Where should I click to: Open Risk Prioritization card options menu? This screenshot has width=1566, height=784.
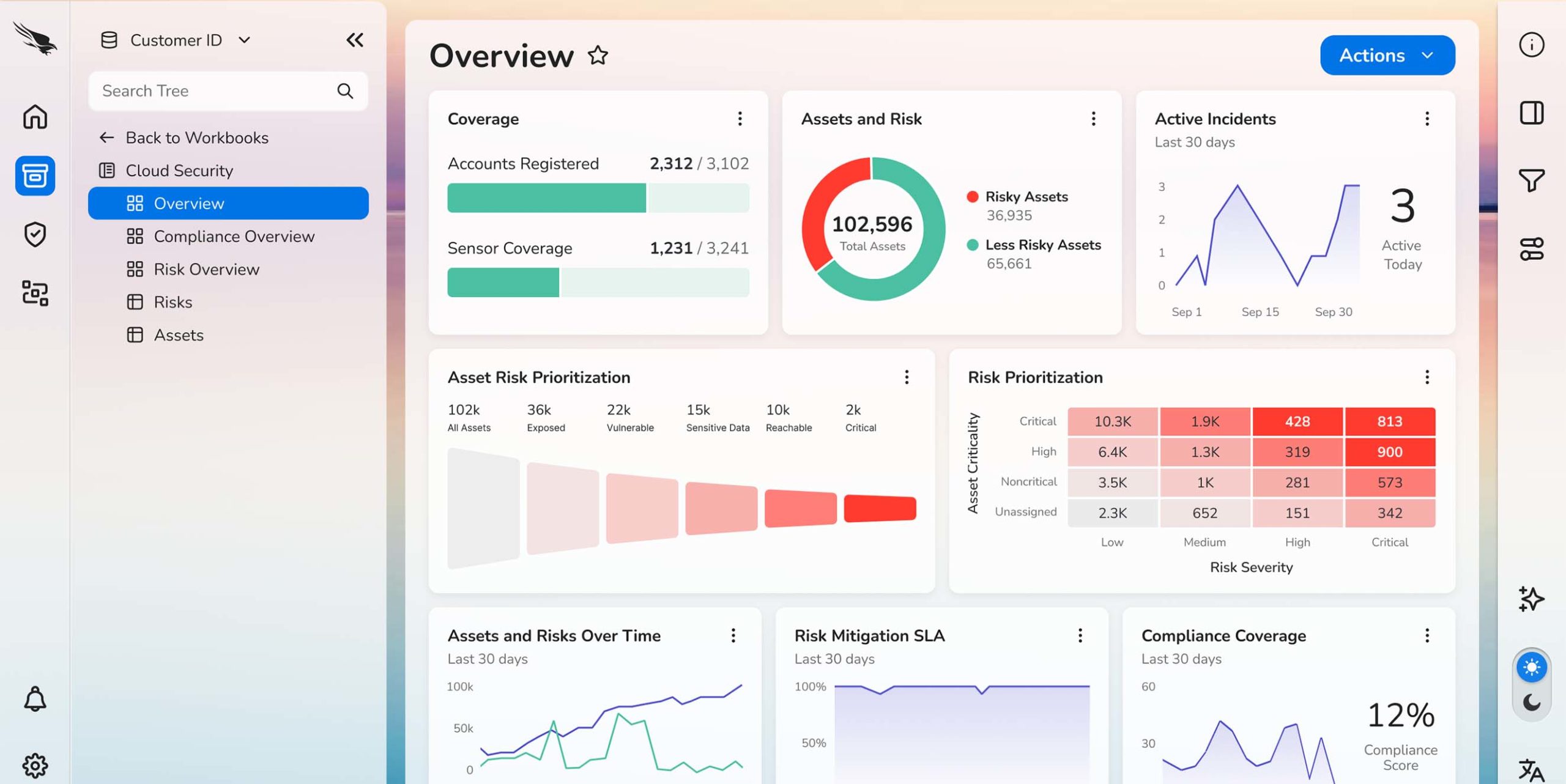point(1427,377)
